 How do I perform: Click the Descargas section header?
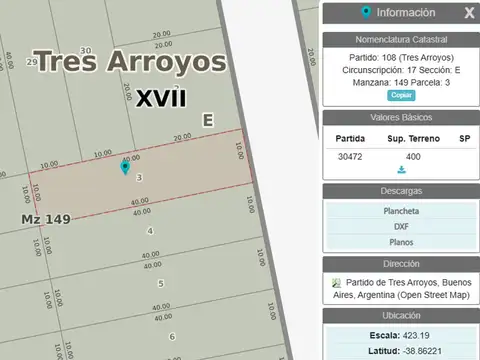401,191
